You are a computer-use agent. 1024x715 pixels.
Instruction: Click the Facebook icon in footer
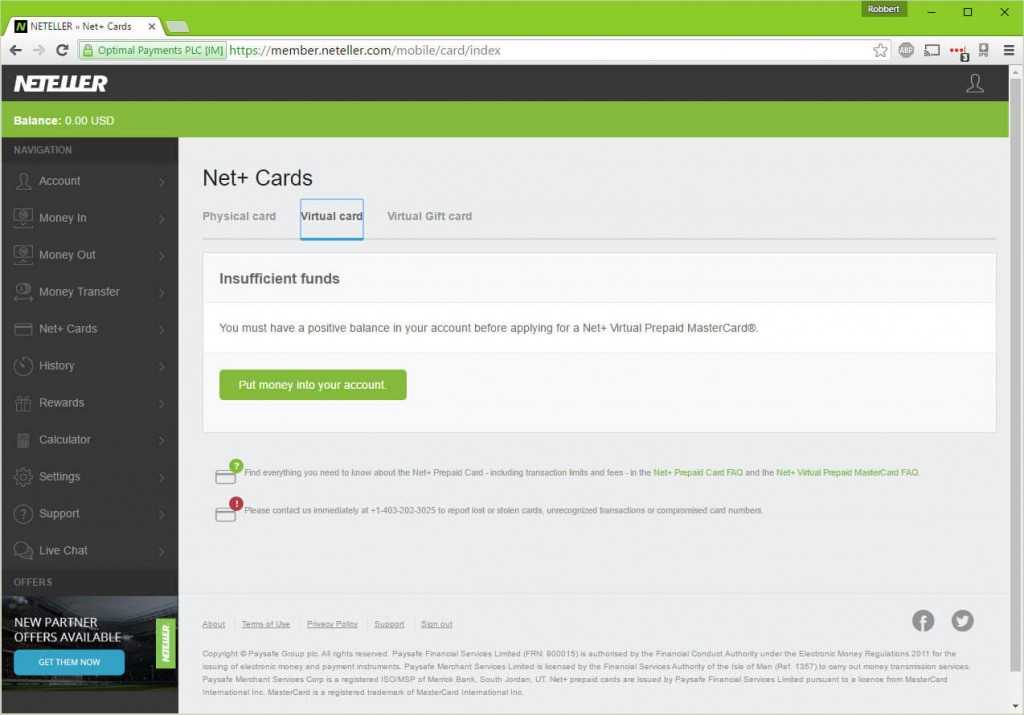pyautogui.click(x=923, y=621)
